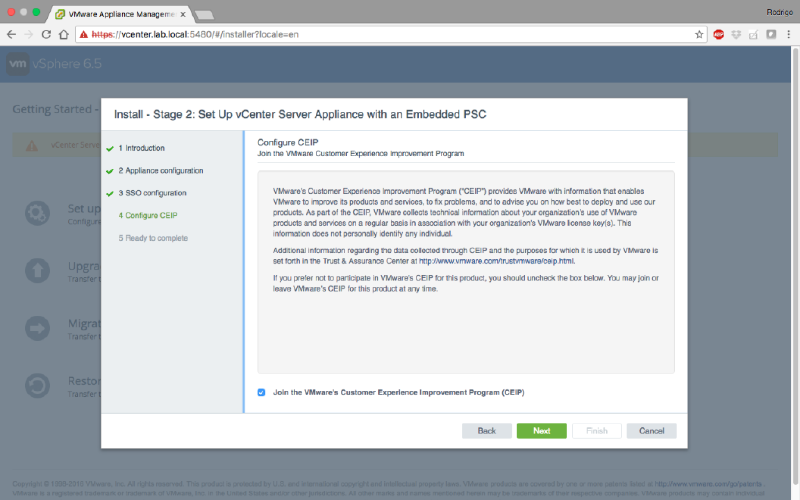Viewport: 800px width, 500px height.
Task: Open the Chrome three-dot menu
Action: pos(789,34)
